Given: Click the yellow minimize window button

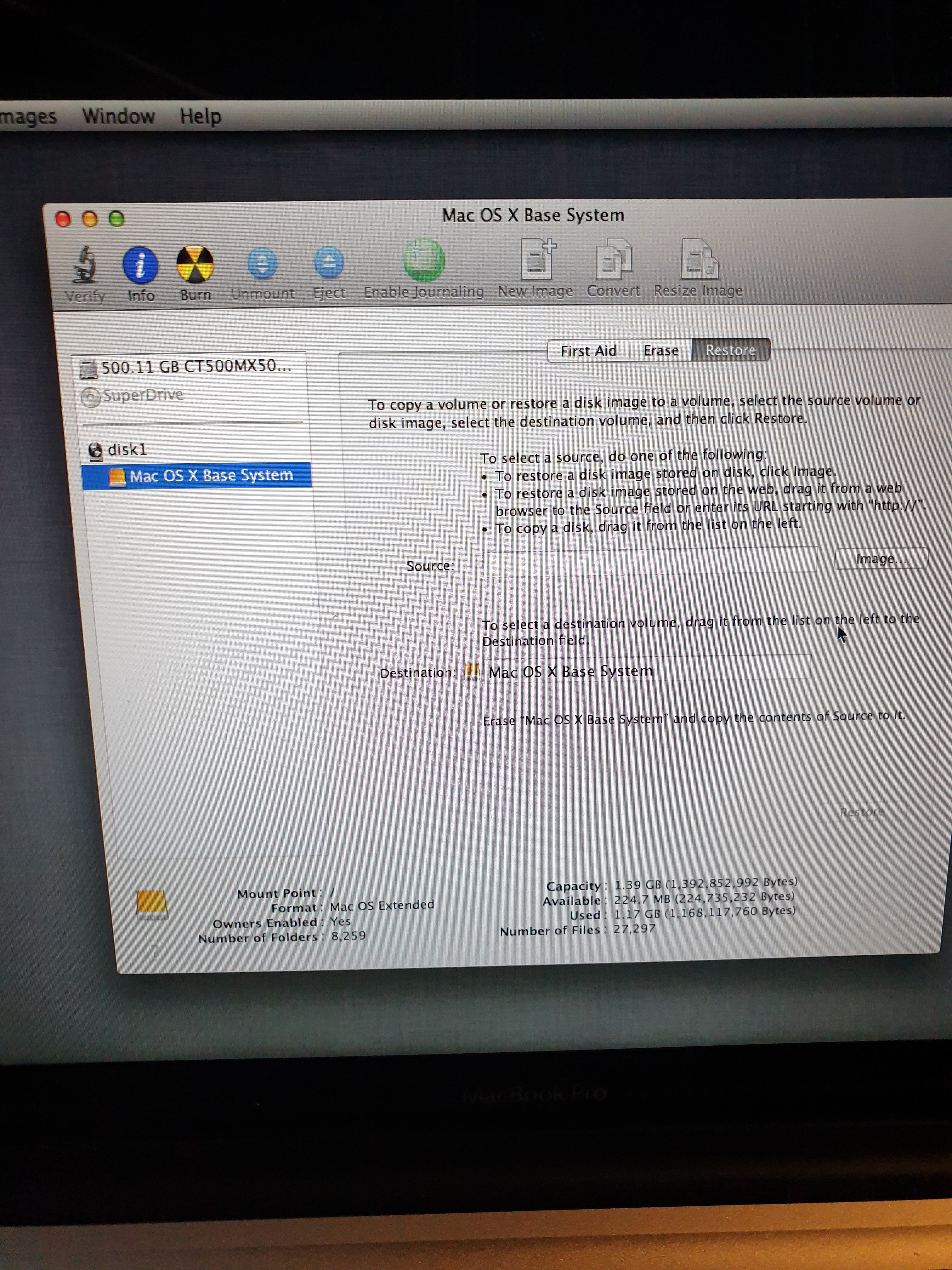Looking at the screenshot, I should [89, 219].
